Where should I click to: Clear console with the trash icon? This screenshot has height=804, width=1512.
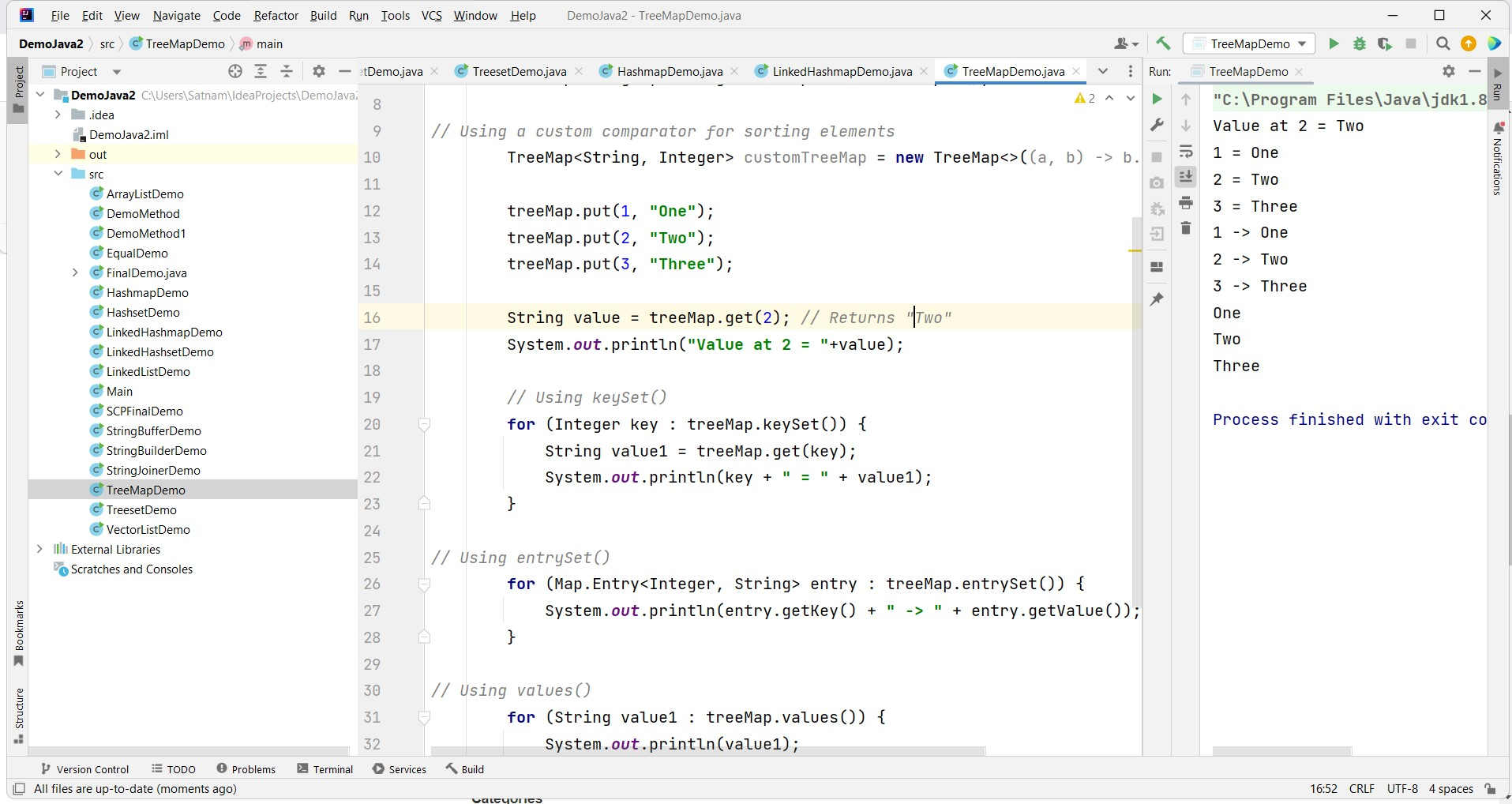click(x=1186, y=228)
